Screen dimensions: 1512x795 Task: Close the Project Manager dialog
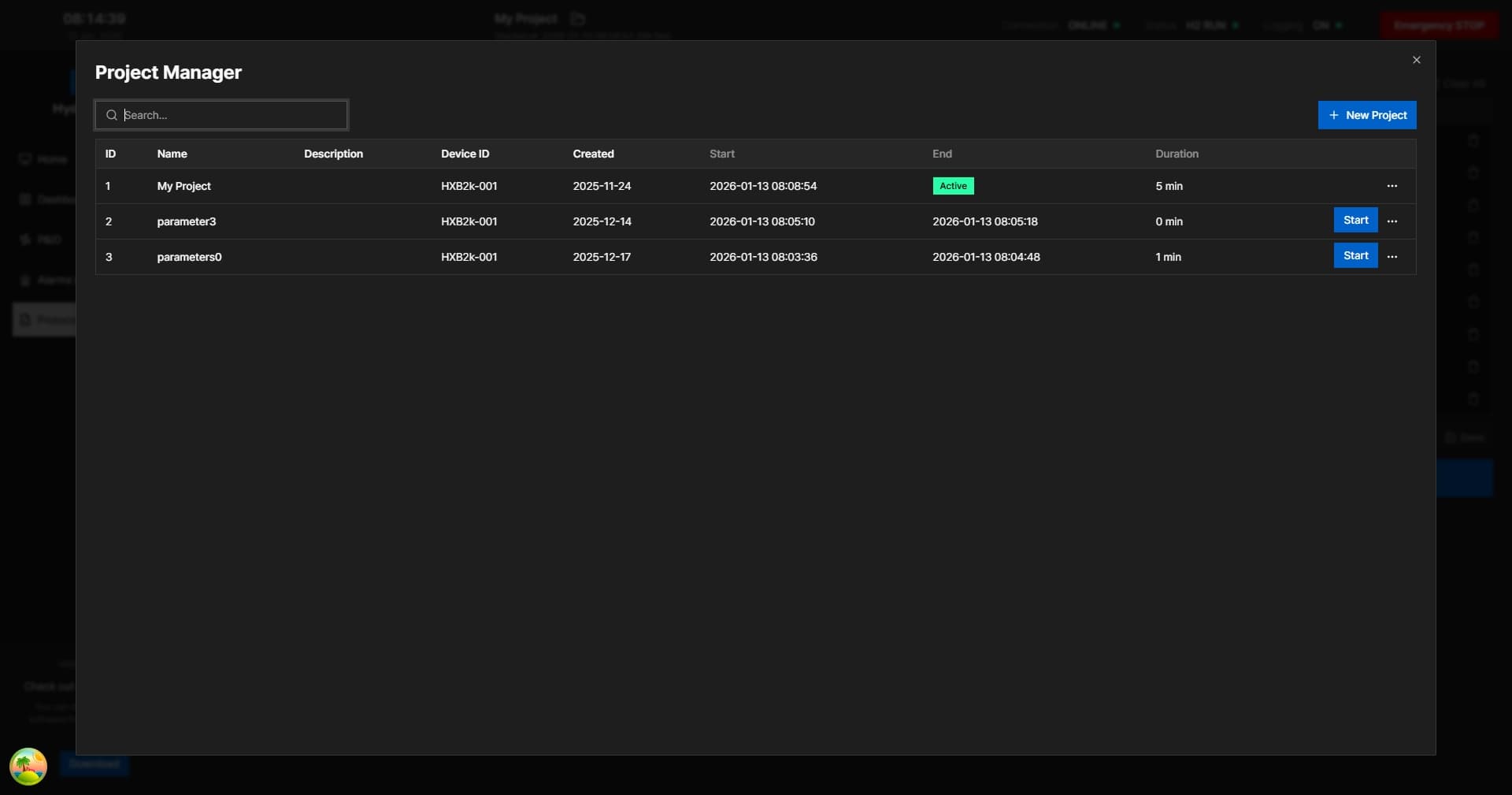point(1416,60)
